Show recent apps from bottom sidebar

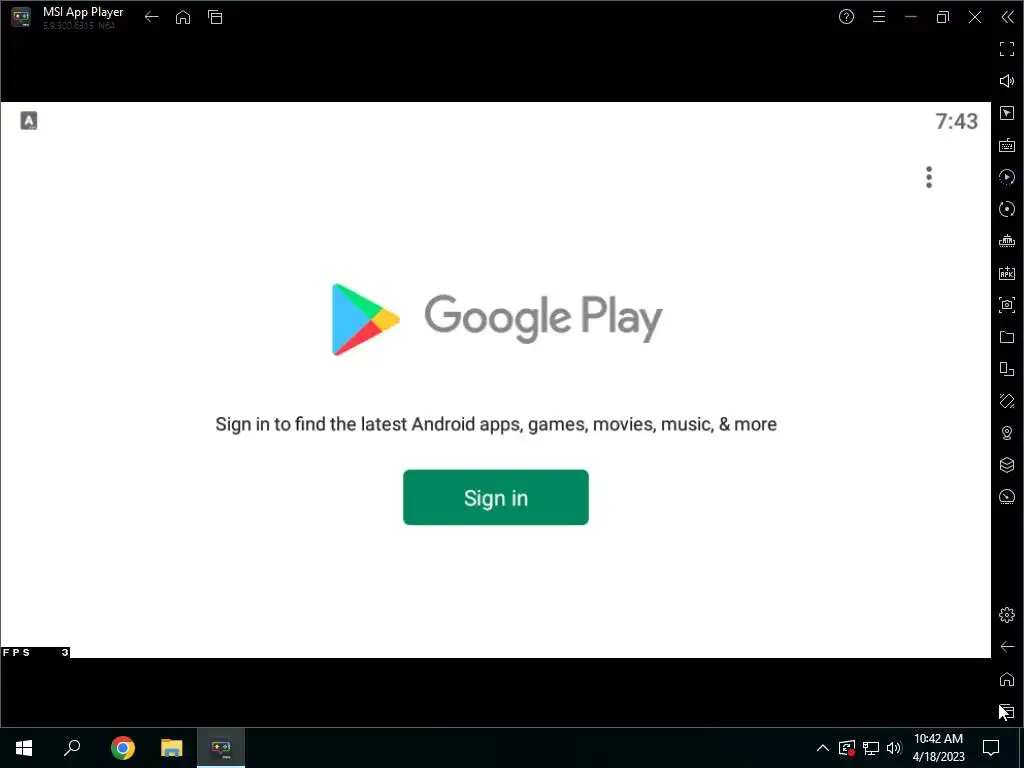click(x=1006, y=711)
